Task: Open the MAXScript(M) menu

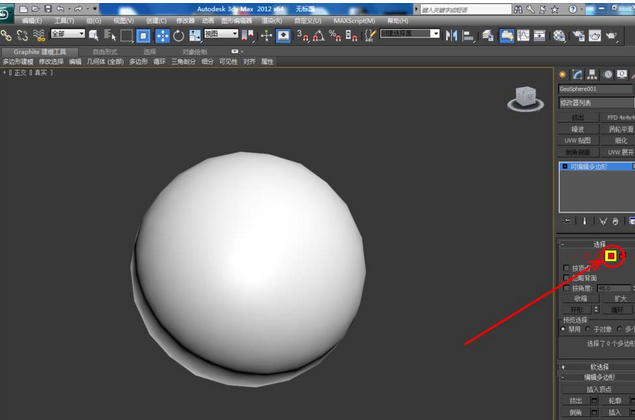Action: [355, 19]
